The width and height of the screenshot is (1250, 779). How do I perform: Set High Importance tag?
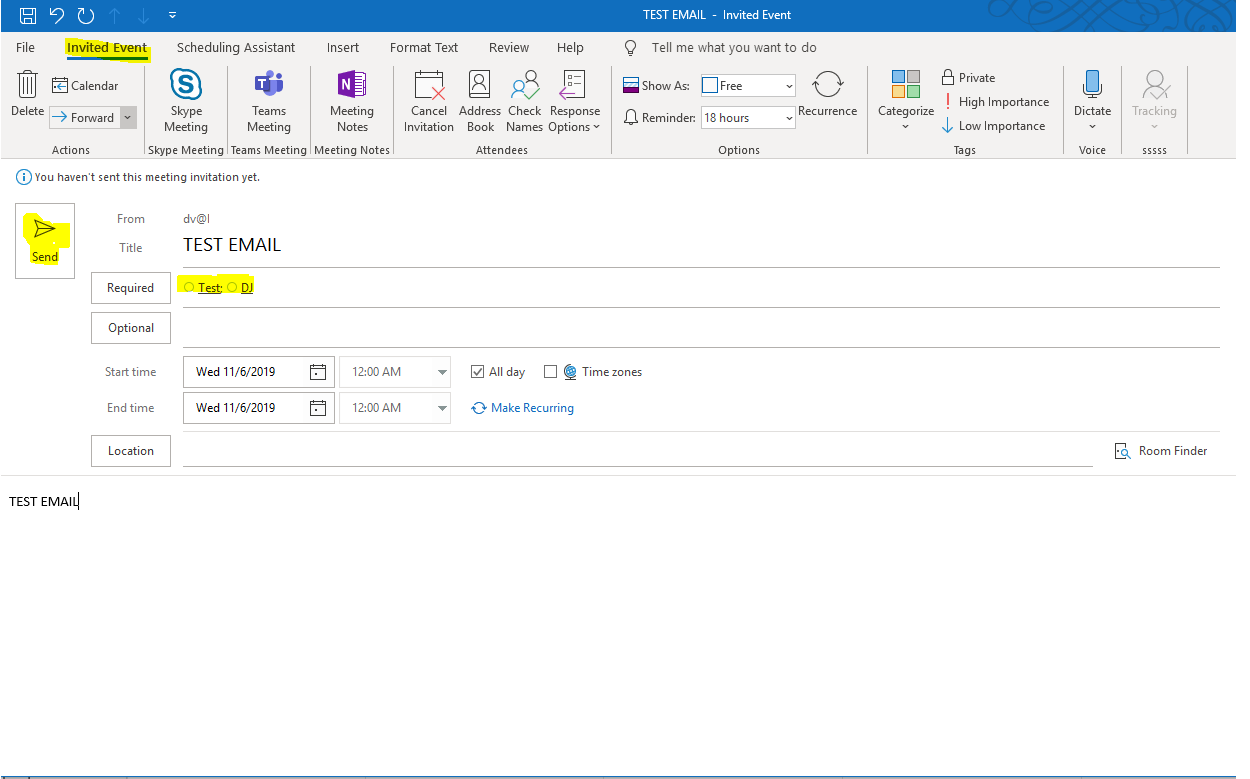point(995,101)
